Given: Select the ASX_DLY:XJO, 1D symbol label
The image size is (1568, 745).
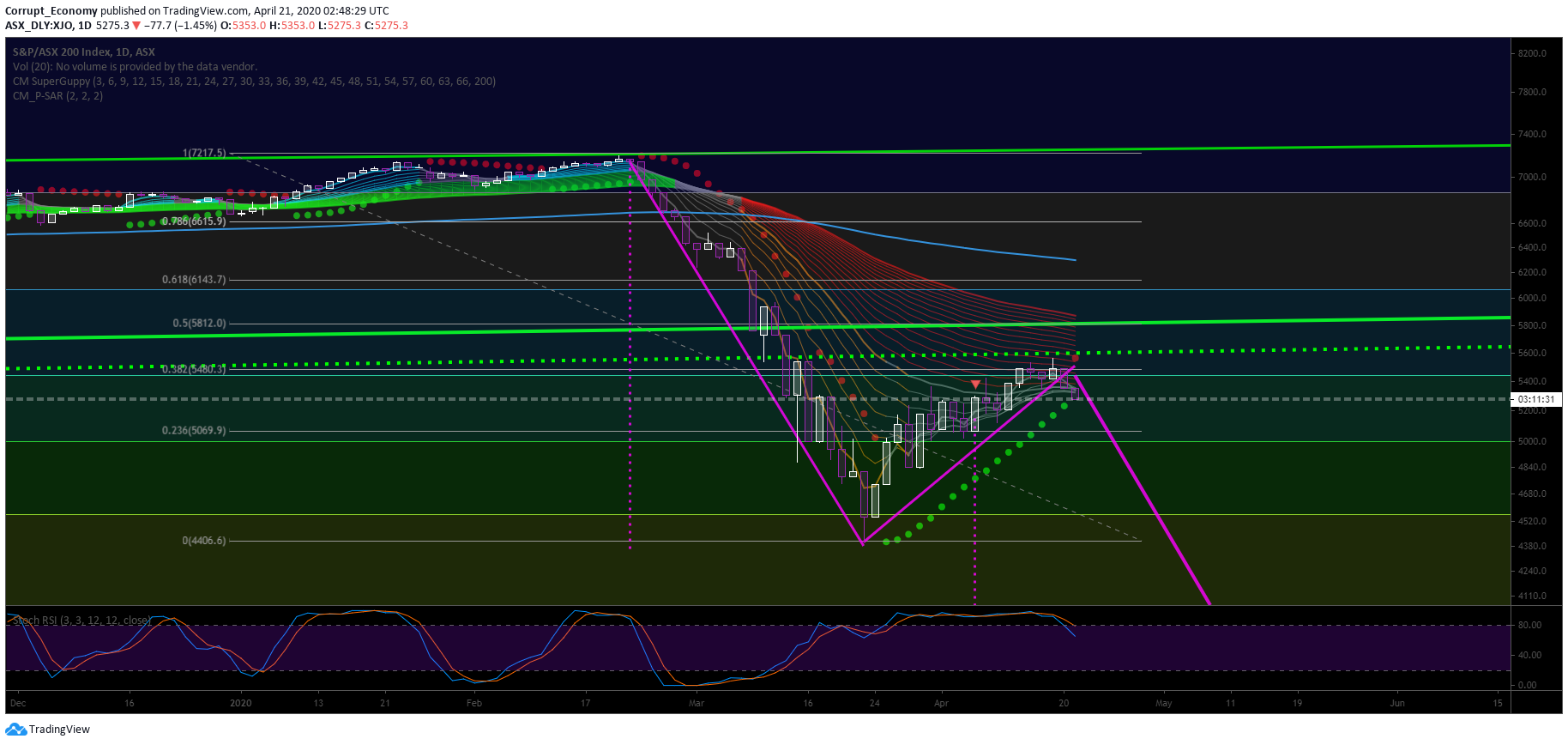Looking at the screenshot, I should click(x=48, y=26).
